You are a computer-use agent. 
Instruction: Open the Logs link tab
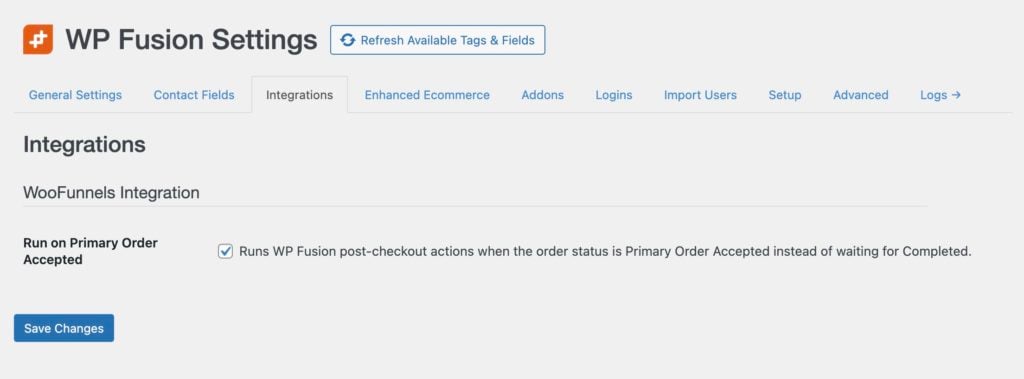(x=940, y=95)
